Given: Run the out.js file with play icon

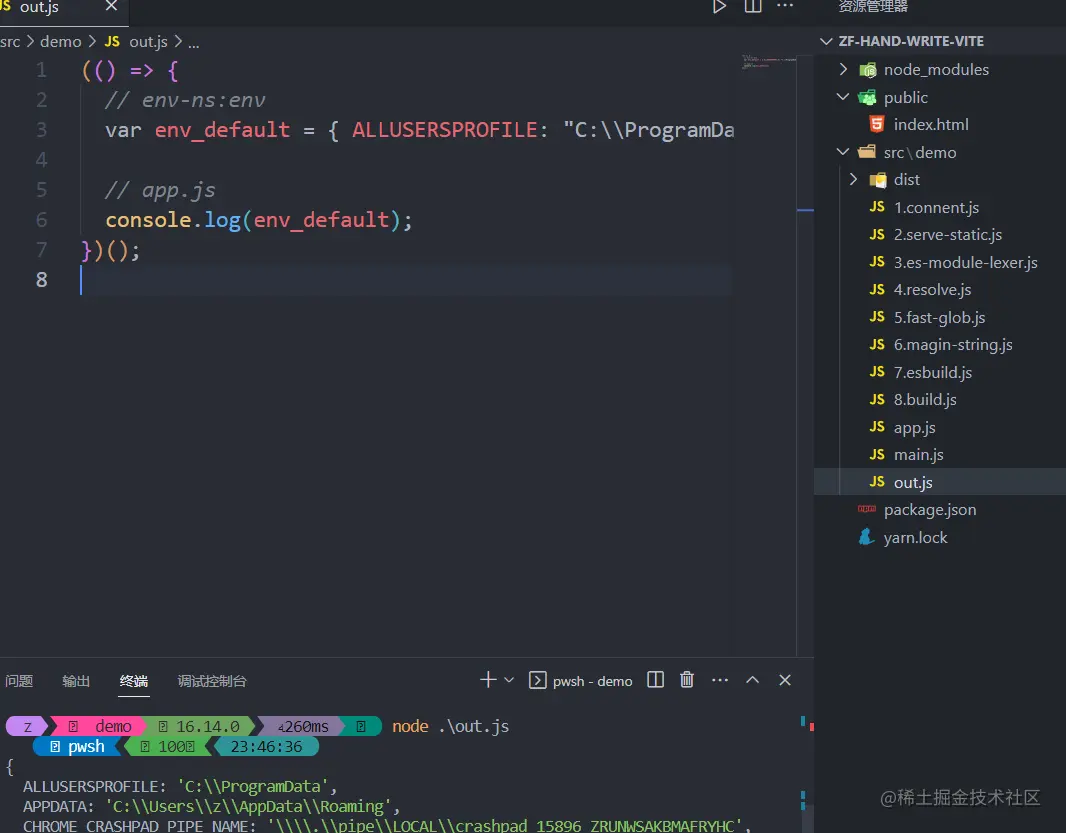Looking at the screenshot, I should (x=719, y=7).
